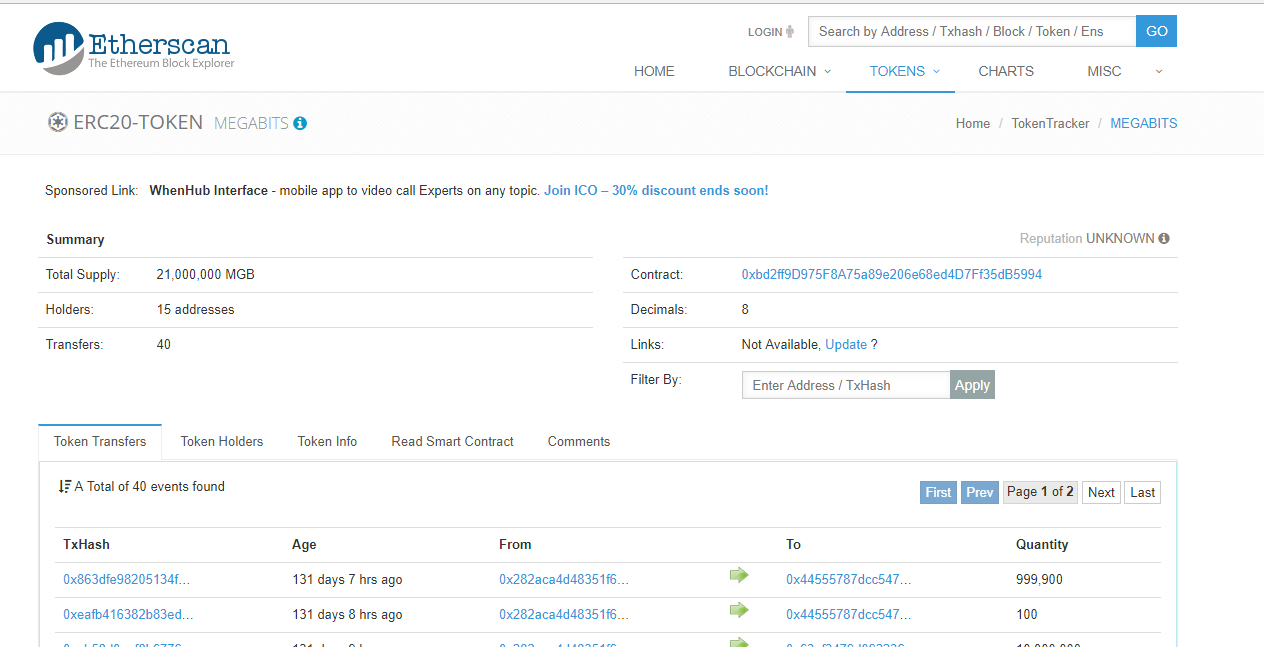Go to the First page

tap(938, 492)
